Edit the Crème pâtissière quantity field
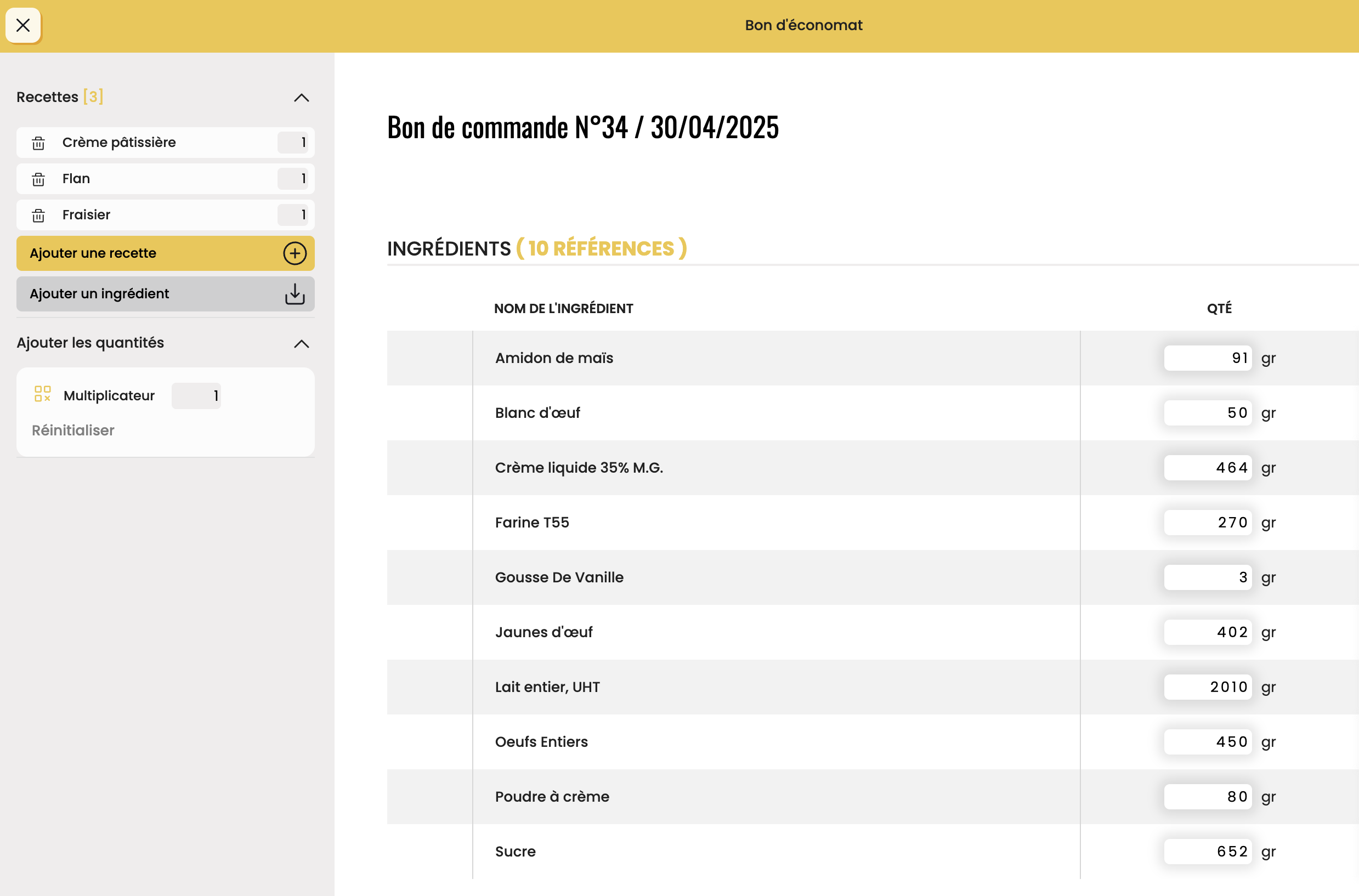 (x=293, y=142)
